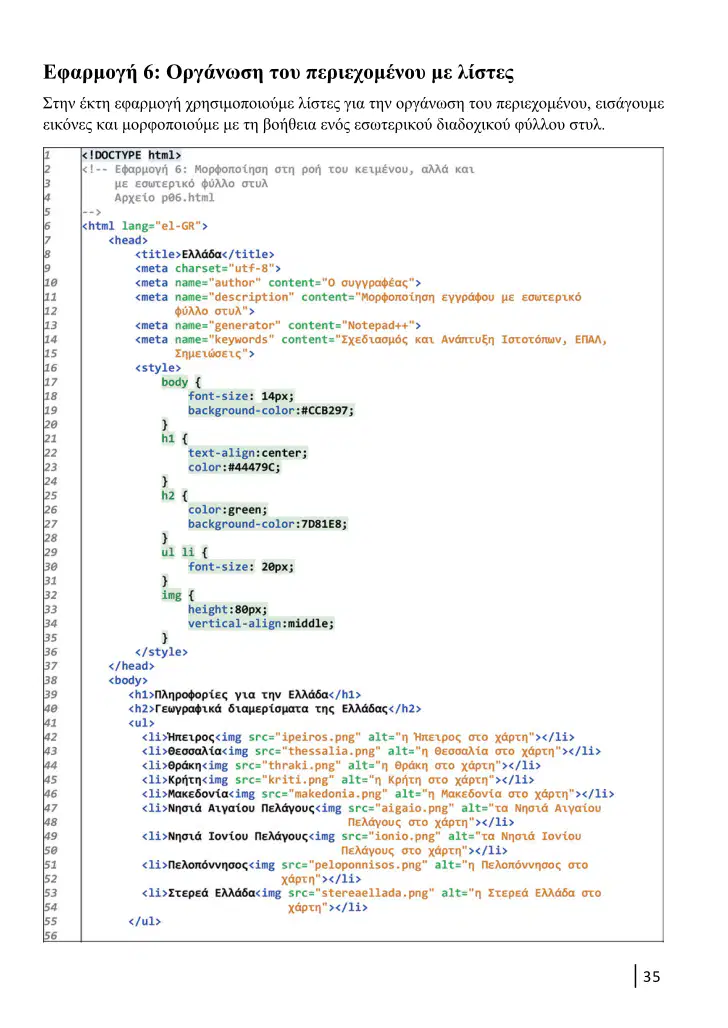Image resolution: width=728 pixels, height=1028 pixels.
Task: Click the meta name="keywords" line
Action: pos(371,340)
